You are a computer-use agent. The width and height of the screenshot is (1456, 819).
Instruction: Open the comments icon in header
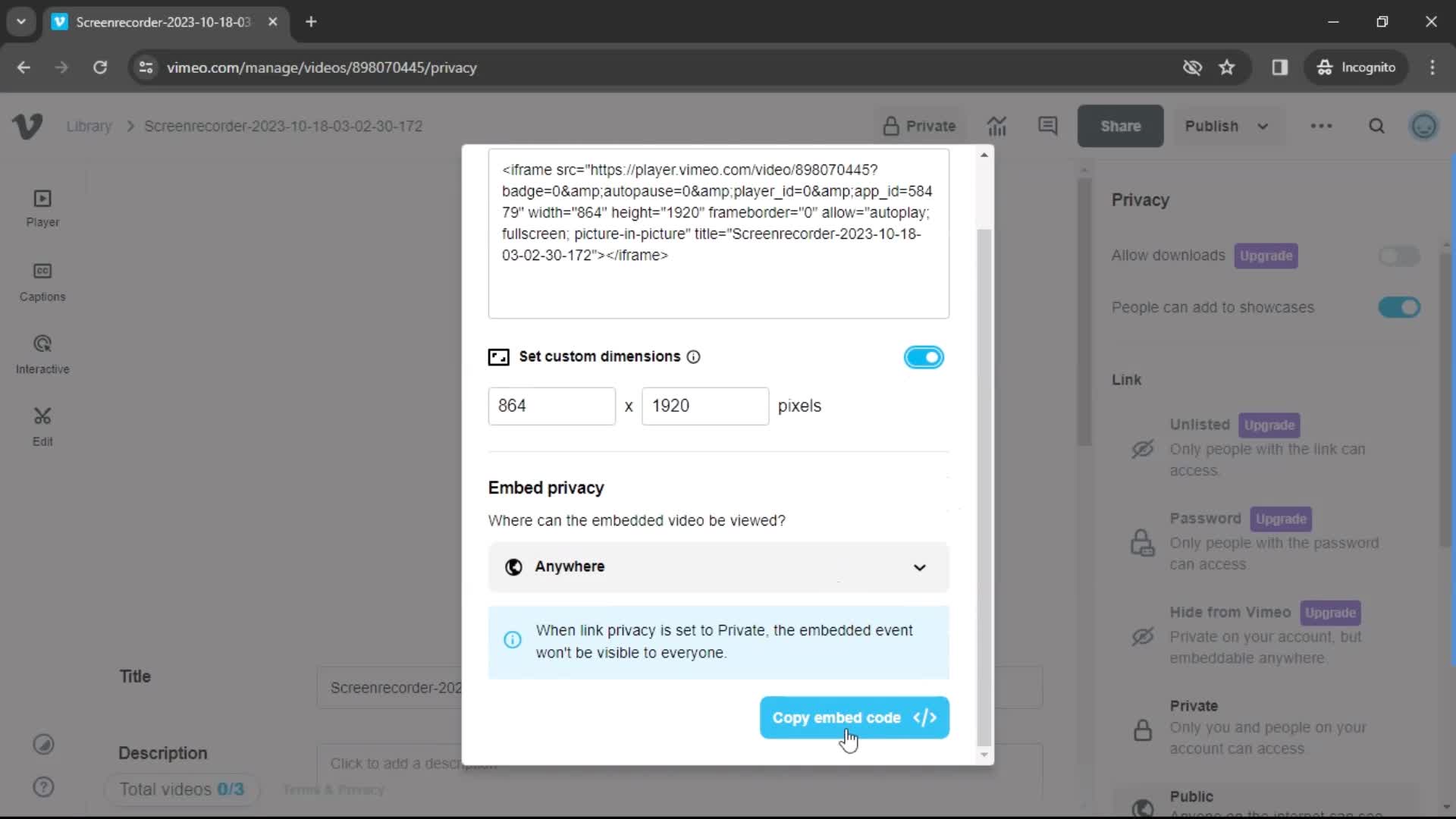1048,126
